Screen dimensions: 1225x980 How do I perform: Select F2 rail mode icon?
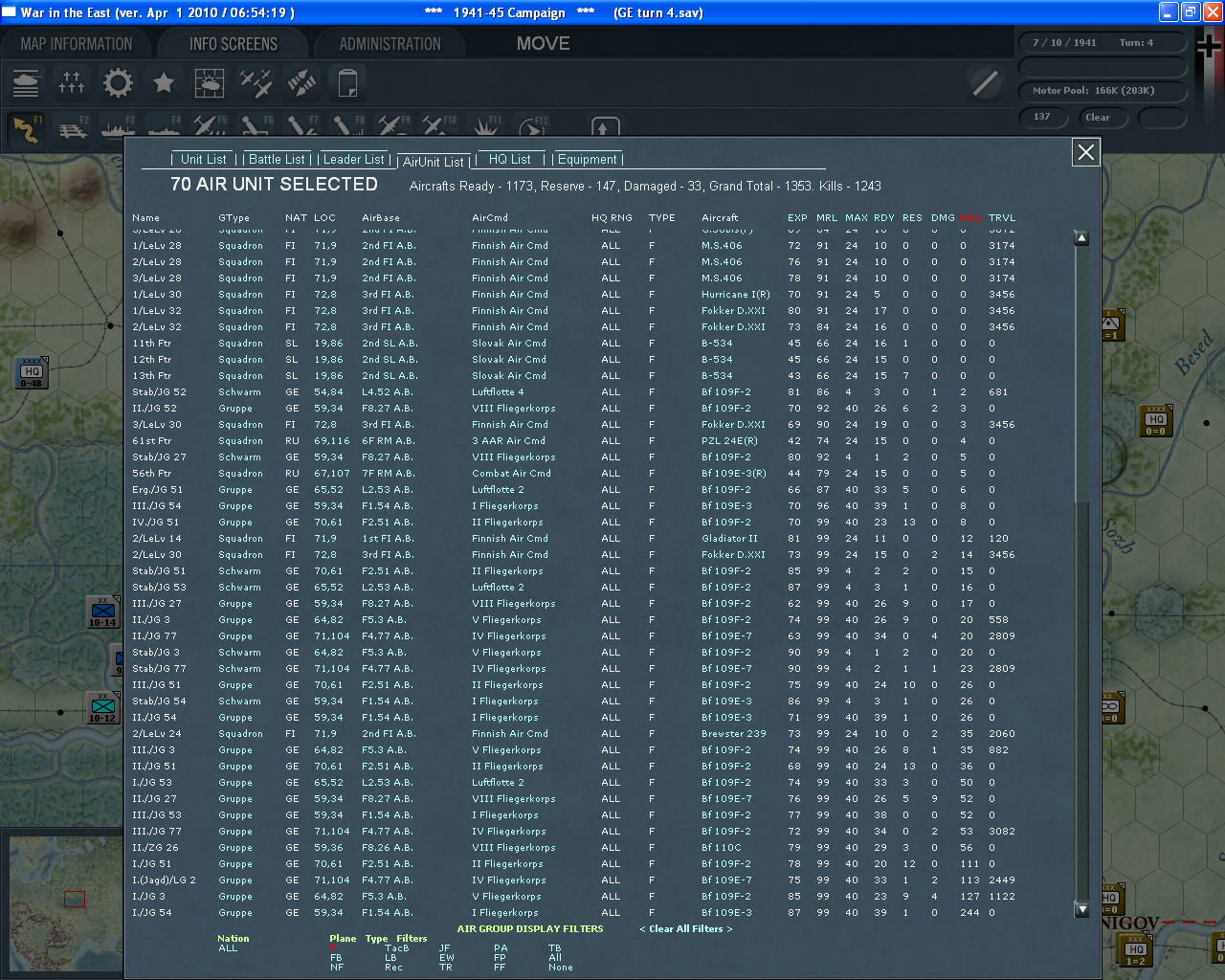click(x=73, y=128)
